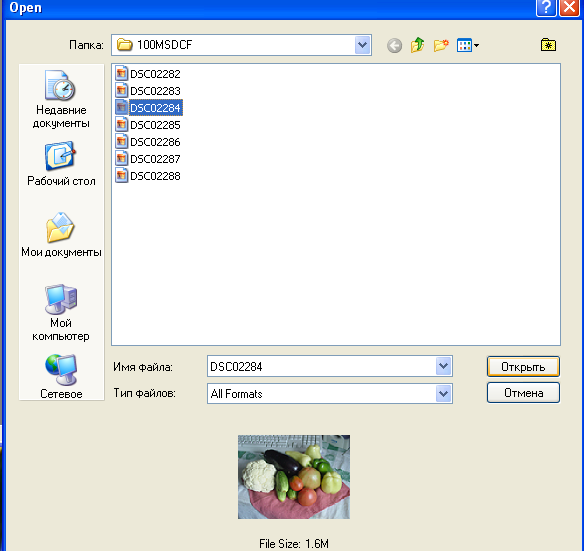Screen dimensions: 584x551
Task: Open Недавние документы in the places bar
Action: point(61,99)
